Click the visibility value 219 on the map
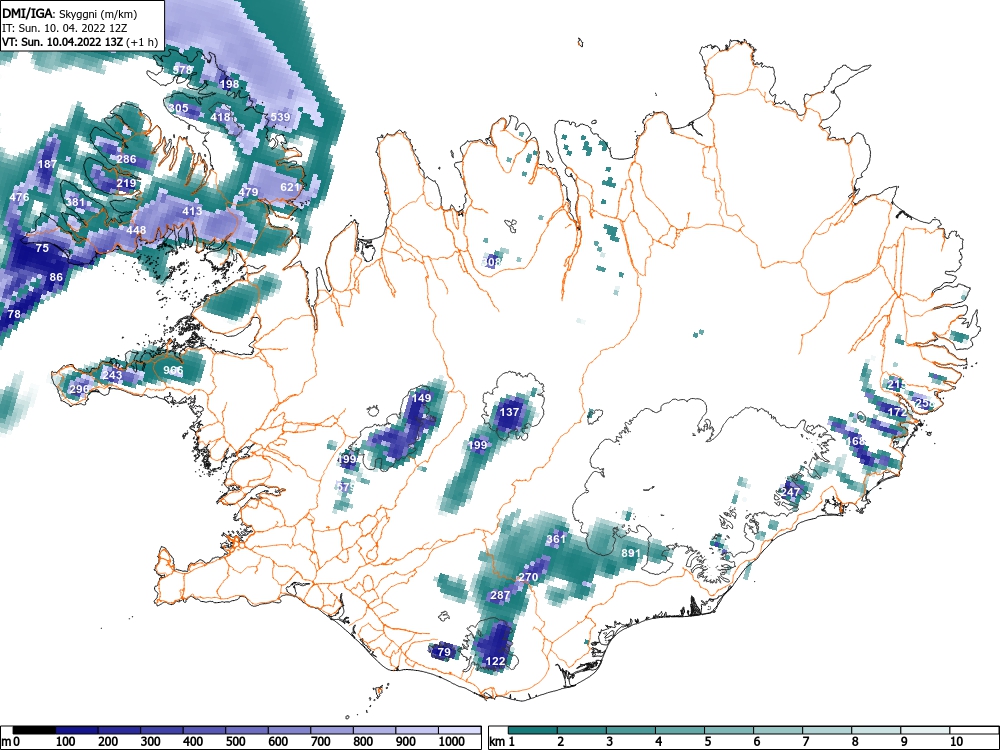 click(x=126, y=184)
